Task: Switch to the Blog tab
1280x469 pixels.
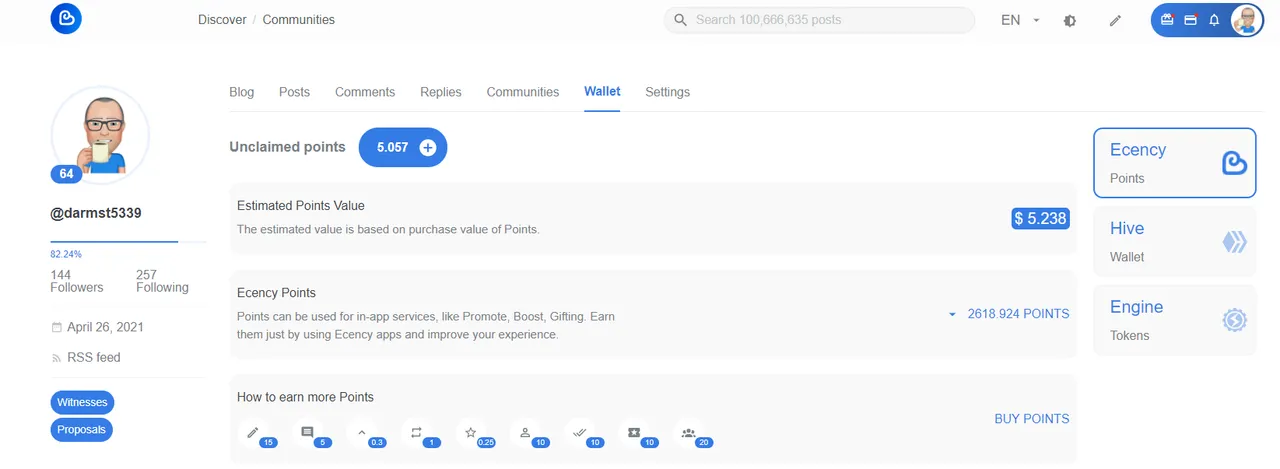Action: pos(242,92)
